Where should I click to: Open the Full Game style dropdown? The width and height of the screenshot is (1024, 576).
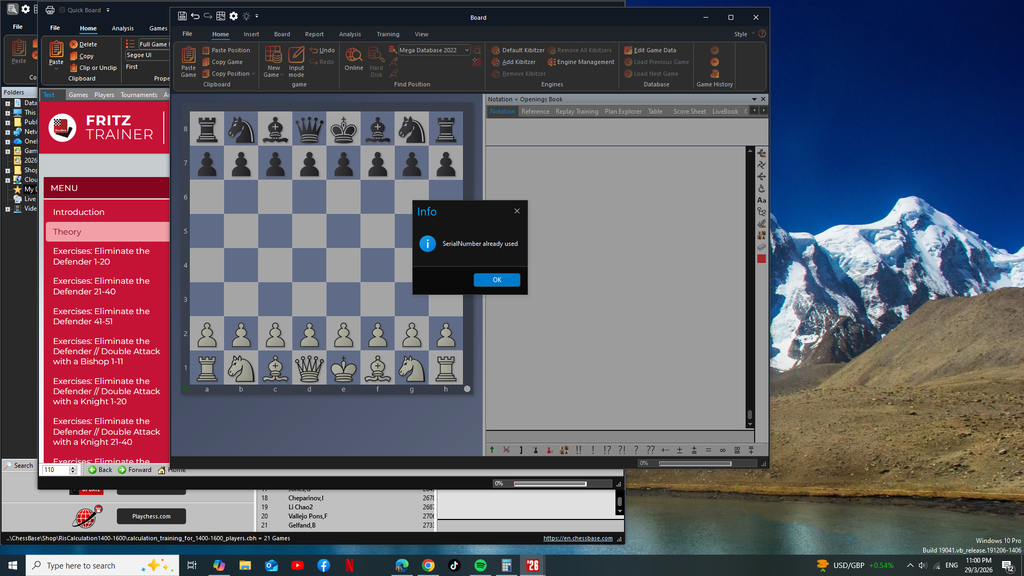tap(153, 44)
